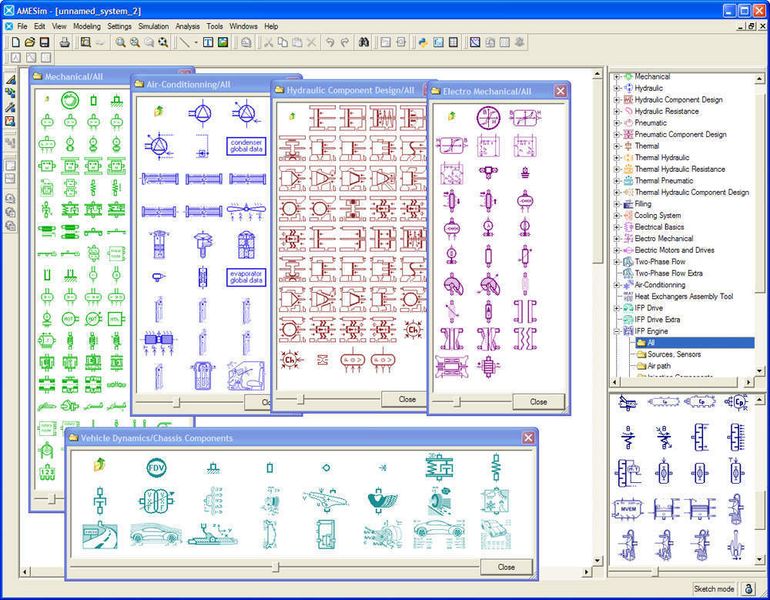Expand the IFP Drive tree node

[x=617, y=308]
